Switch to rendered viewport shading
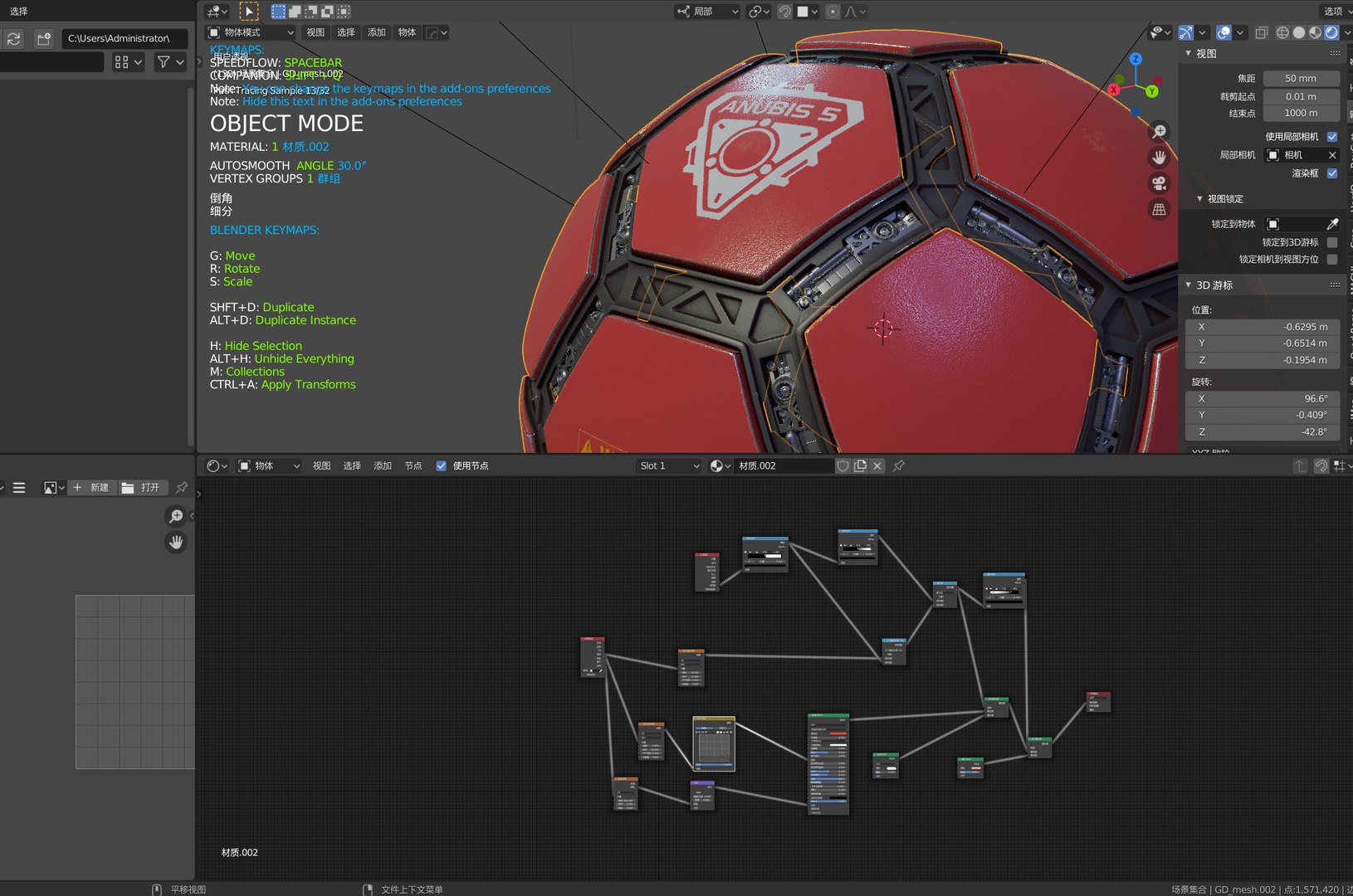This screenshot has width=1353, height=896. [x=1331, y=32]
